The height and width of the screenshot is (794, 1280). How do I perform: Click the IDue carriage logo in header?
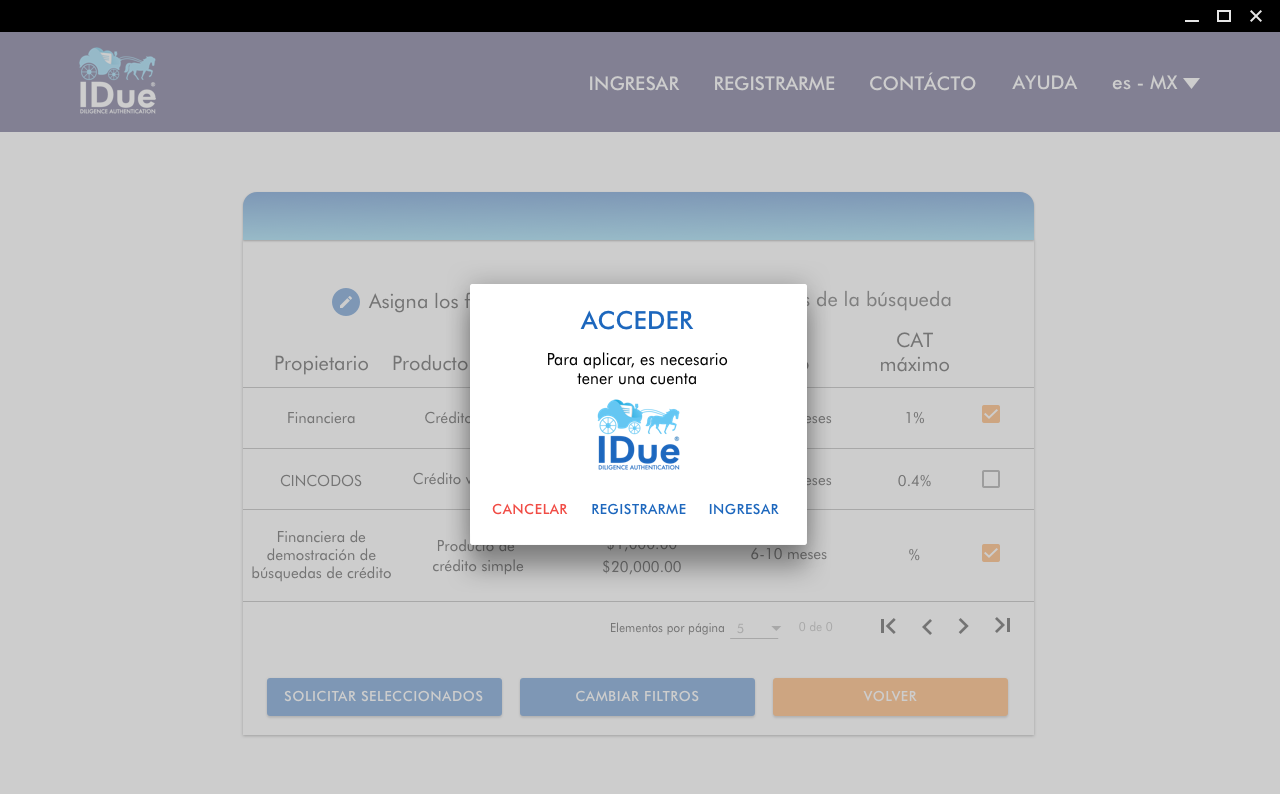pyautogui.click(x=118, y=81)
